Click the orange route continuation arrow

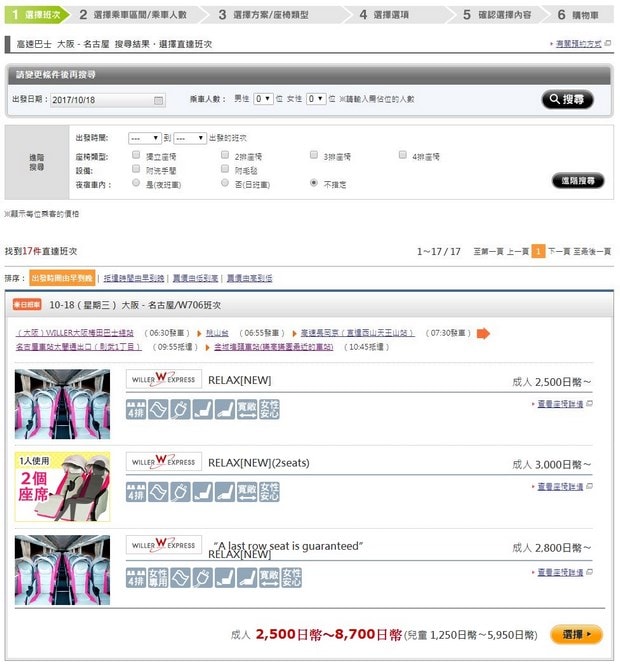(x=483, y=333)
